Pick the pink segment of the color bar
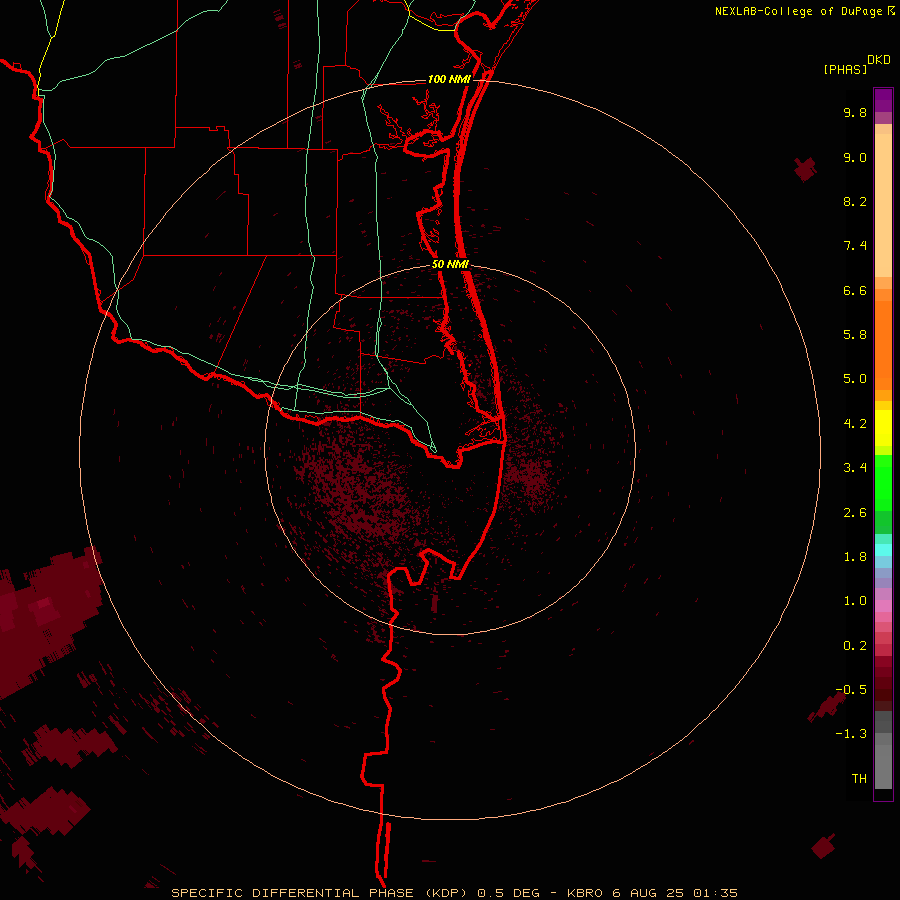The width and height of the screenshot is (900, 900). [883, 606]
